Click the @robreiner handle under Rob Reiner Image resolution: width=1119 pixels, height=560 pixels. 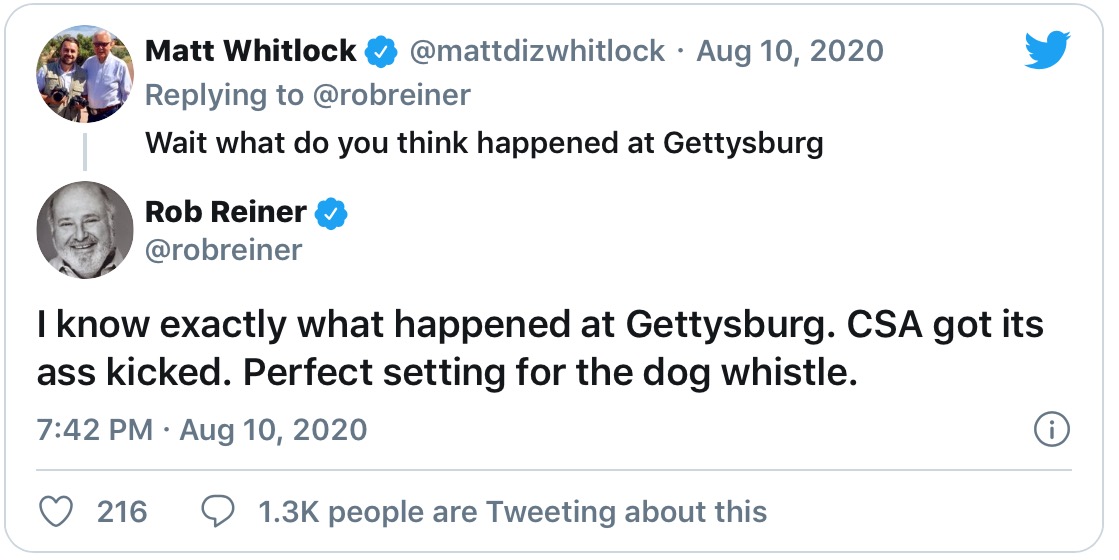click(224, 250)
